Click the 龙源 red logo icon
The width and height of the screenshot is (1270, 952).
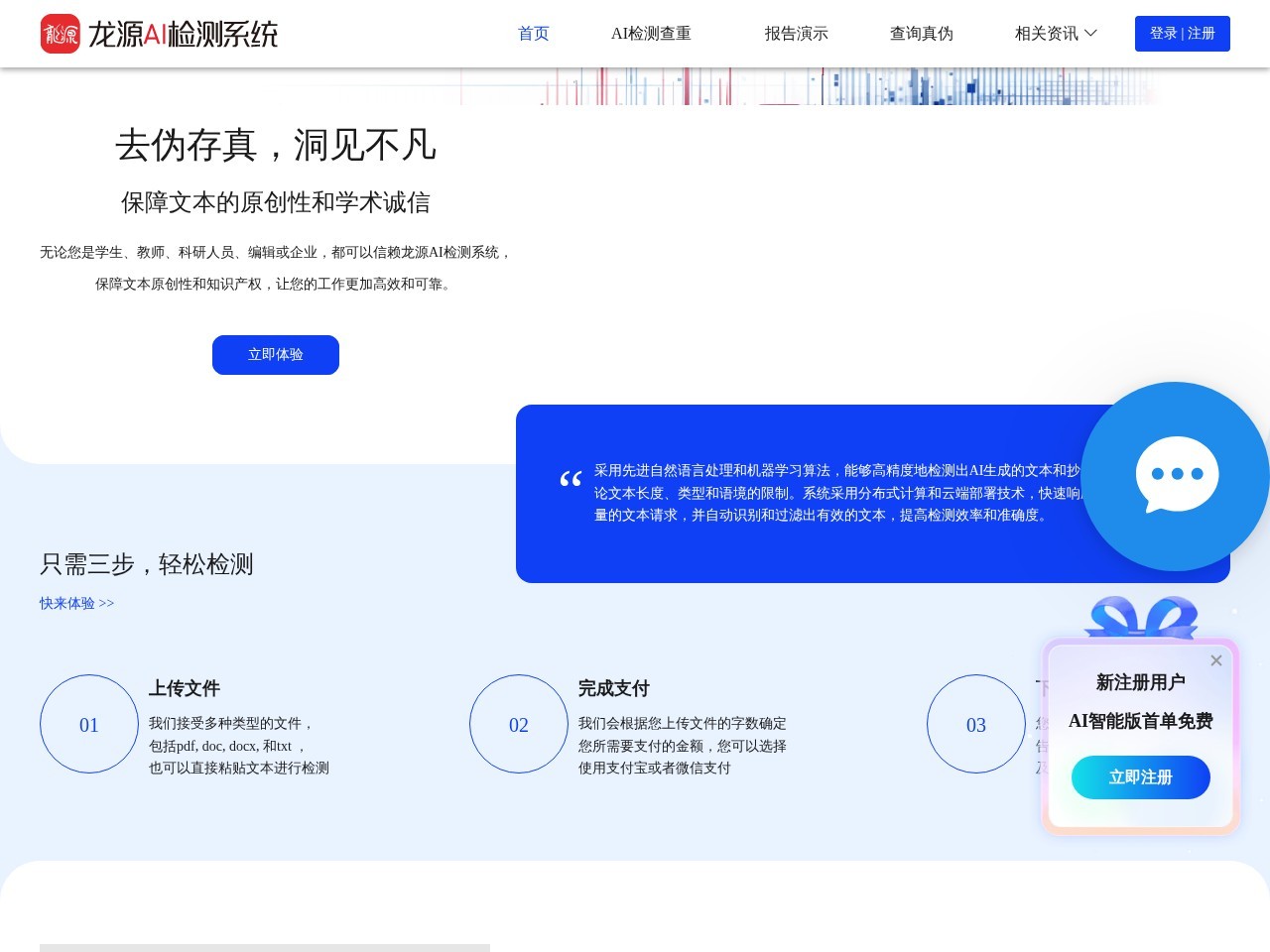(x=61, y=33)
